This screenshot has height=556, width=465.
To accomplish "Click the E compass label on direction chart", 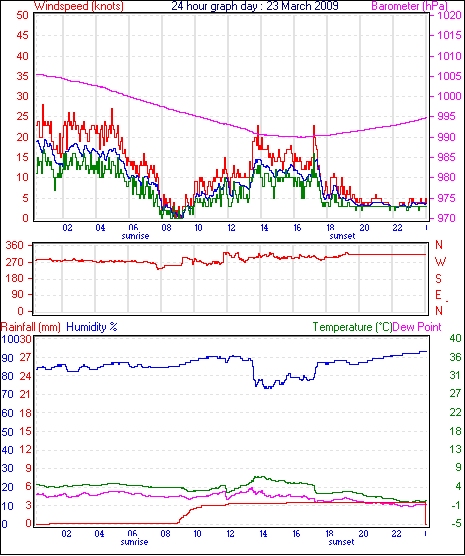I will pyautogui.click(x=438, y=295).
